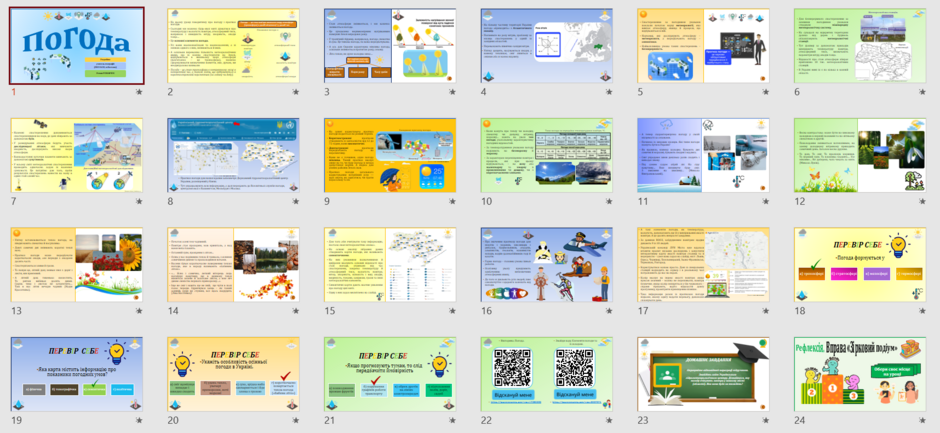Image resolution: width=940 pixels, height=433 pixels.
Task: Select slide 19 quiz thumbnail
Action: coord(77,374)
